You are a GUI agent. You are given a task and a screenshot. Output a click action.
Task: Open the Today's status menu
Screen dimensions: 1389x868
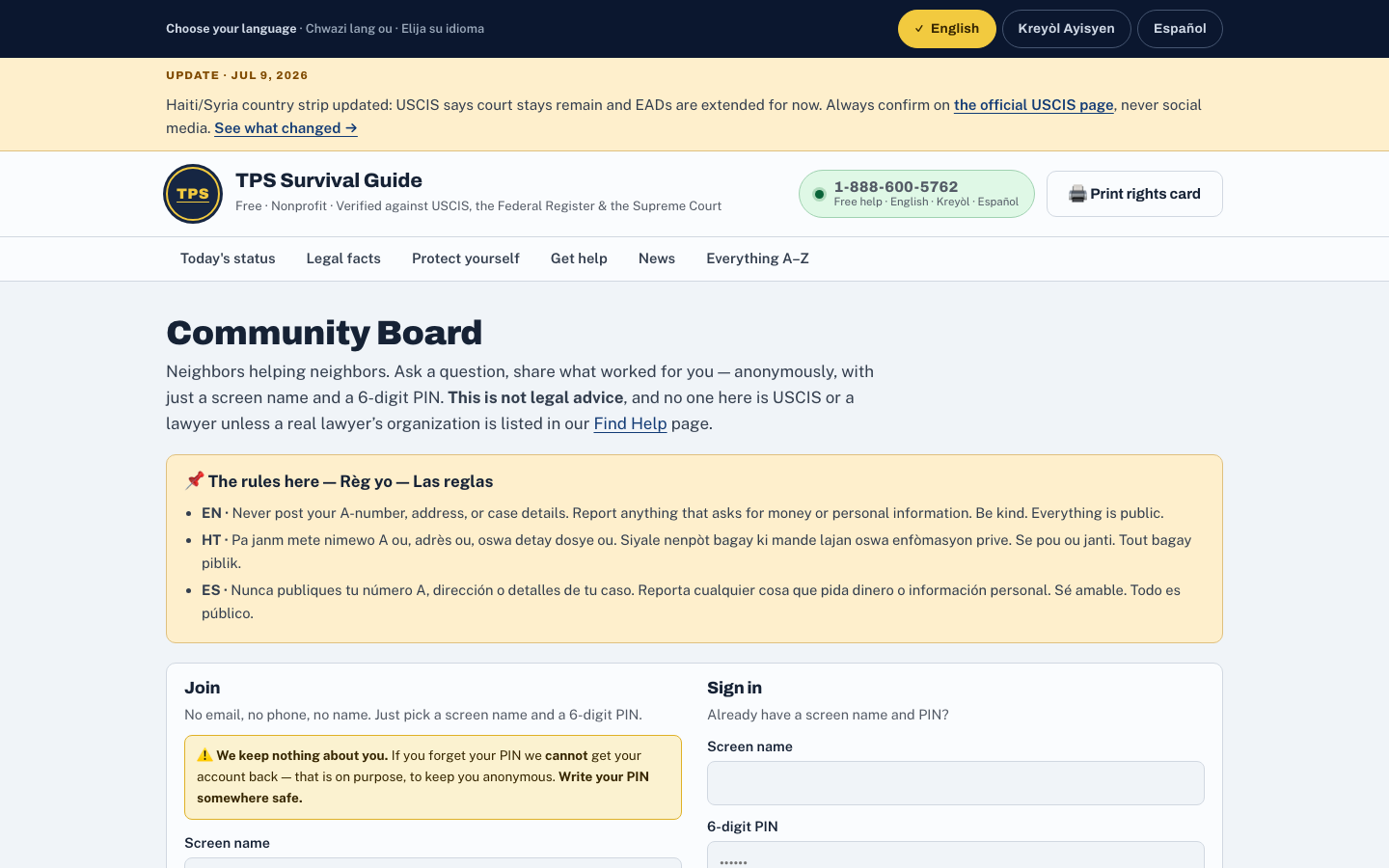point(228,258)
